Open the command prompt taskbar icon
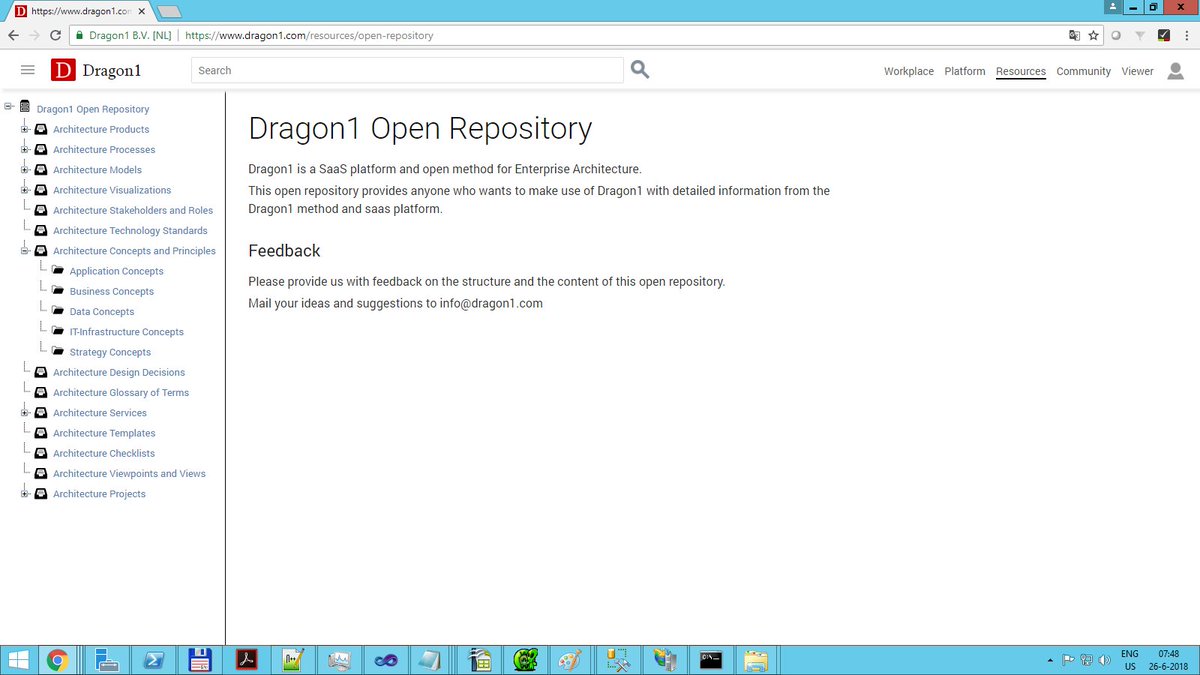 tap(711, 660)
